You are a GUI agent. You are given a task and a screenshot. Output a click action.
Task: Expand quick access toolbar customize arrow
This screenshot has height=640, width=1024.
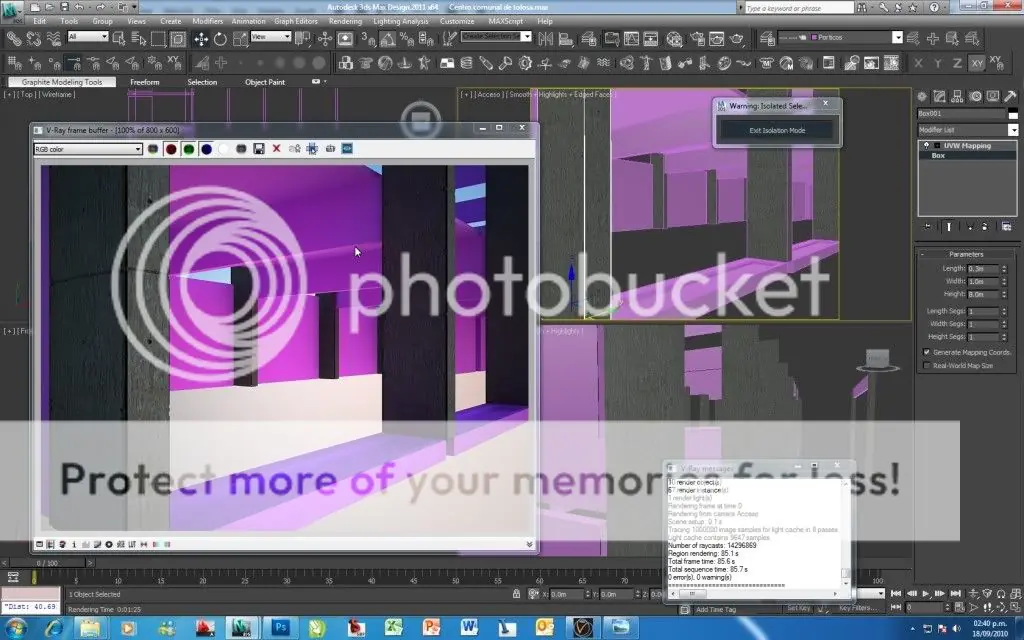click(x=135, y=7)
